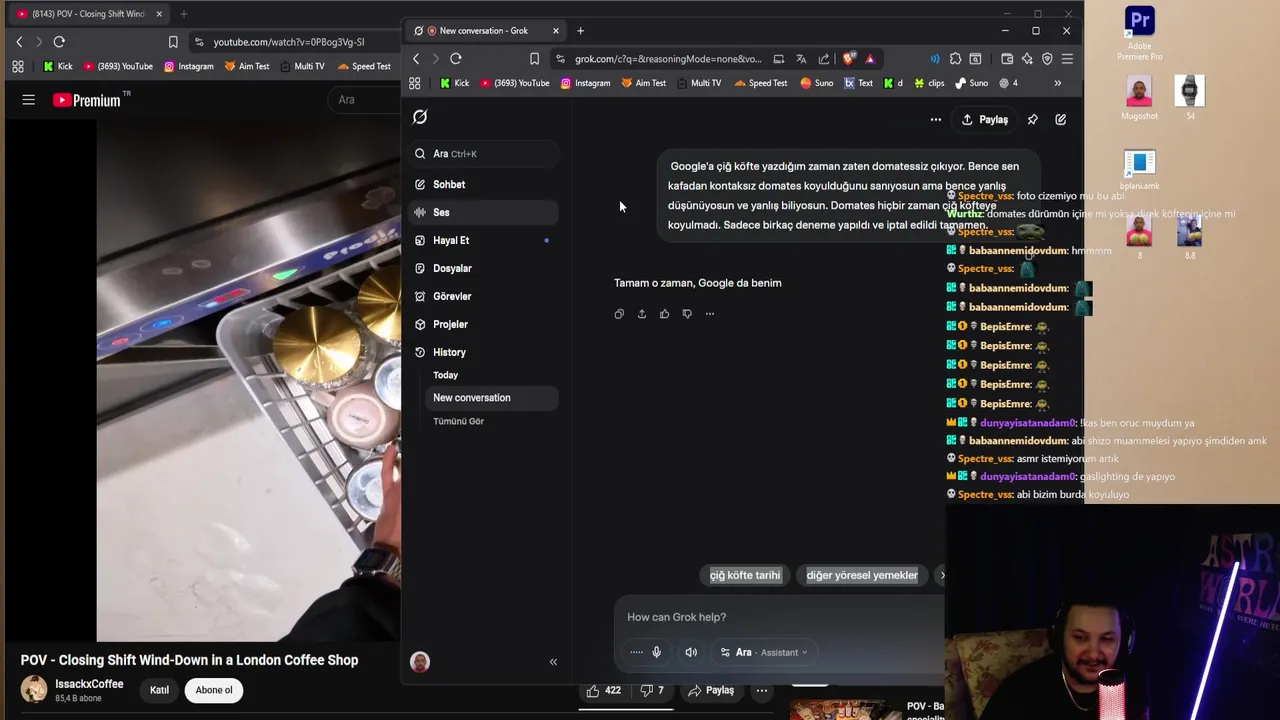This screenshot has height=720, width=1280.
Task: Open the three-dot menu beside Paylaş in Grok
Action: (x=936, y=120)
